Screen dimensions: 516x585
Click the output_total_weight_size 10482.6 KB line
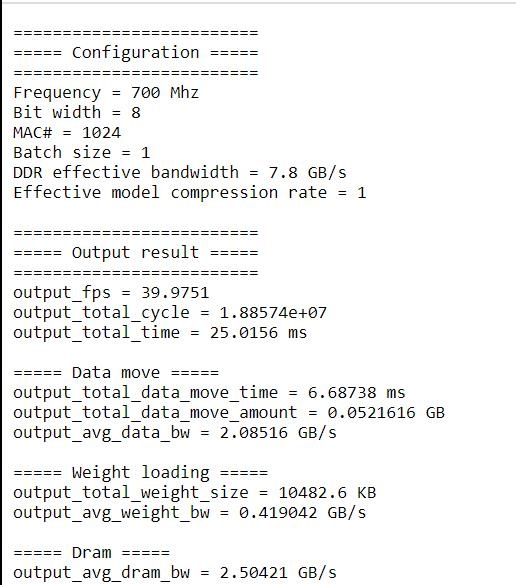pyautogui.click(x=194, y=493)
